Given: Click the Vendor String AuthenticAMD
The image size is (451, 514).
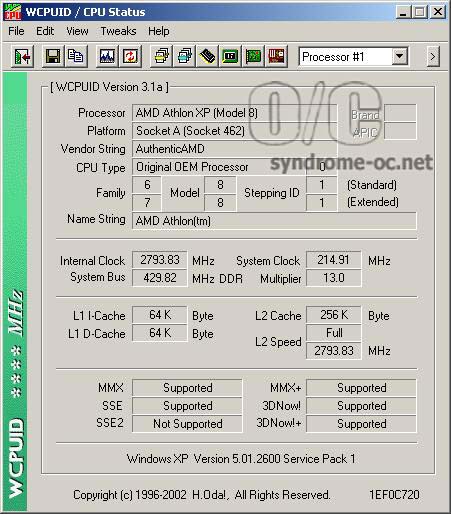Looking at the screenshot, I should point(235,149).
